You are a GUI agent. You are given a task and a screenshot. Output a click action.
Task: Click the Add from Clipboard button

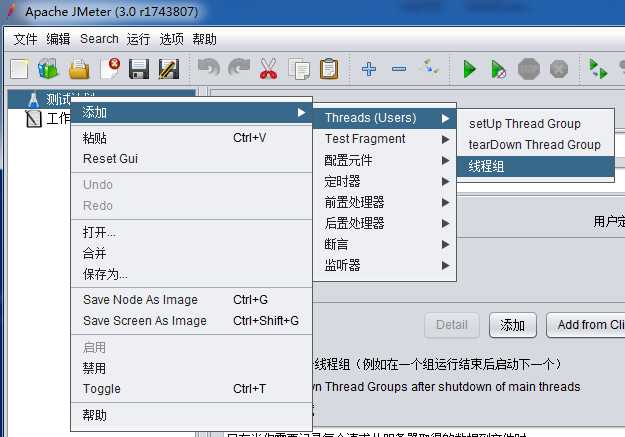(586, 325)
